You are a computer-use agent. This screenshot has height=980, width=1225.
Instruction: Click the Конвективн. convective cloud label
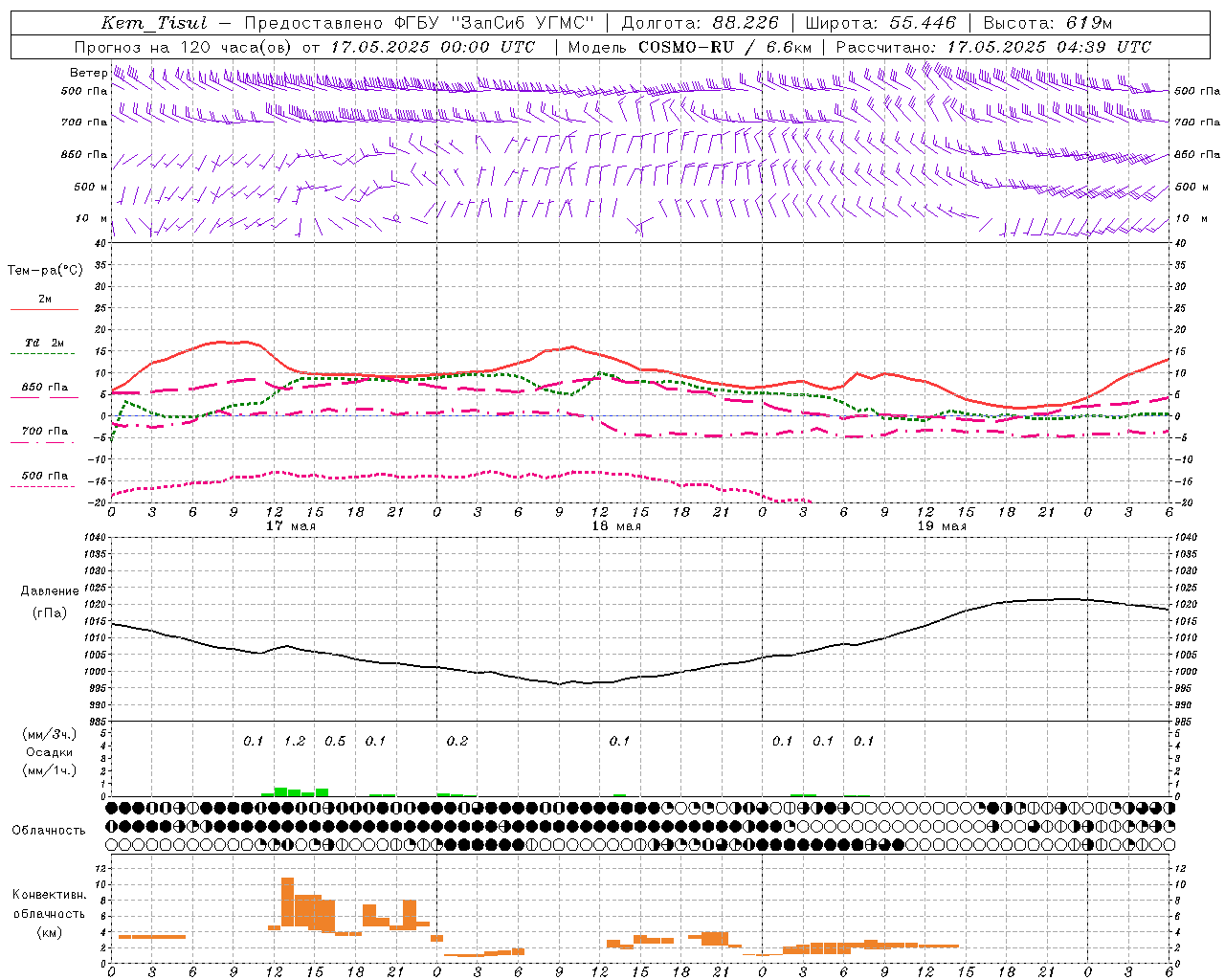tap(50, 895)
